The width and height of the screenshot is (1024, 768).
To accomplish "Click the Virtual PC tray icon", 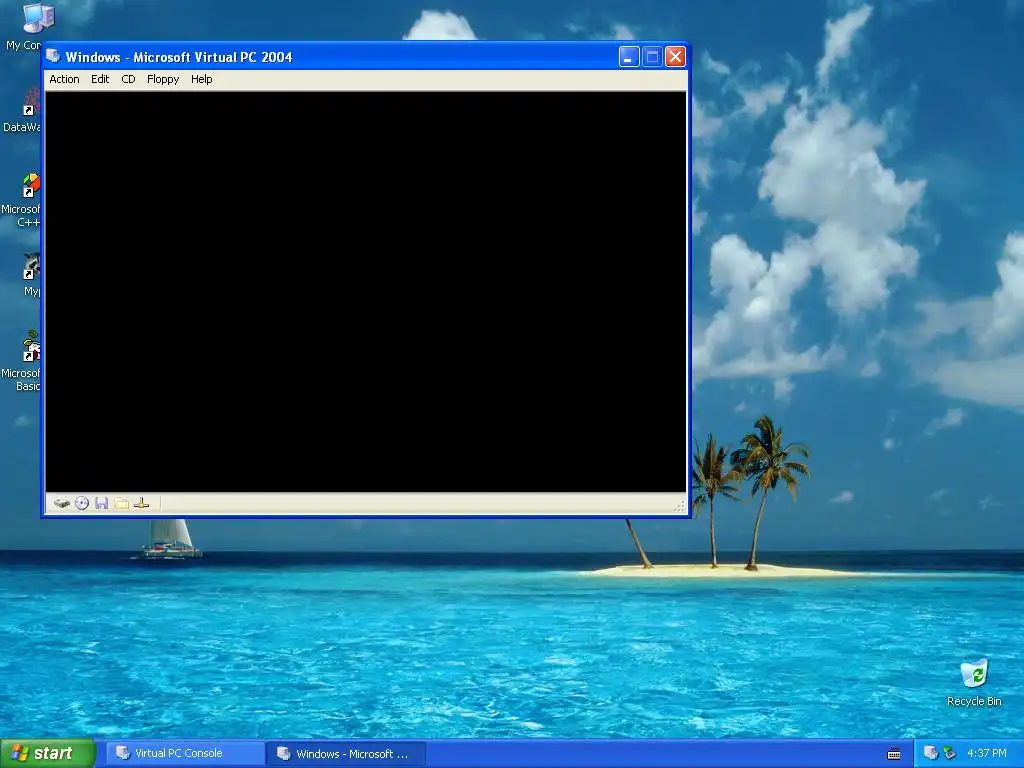I will 931,753.
